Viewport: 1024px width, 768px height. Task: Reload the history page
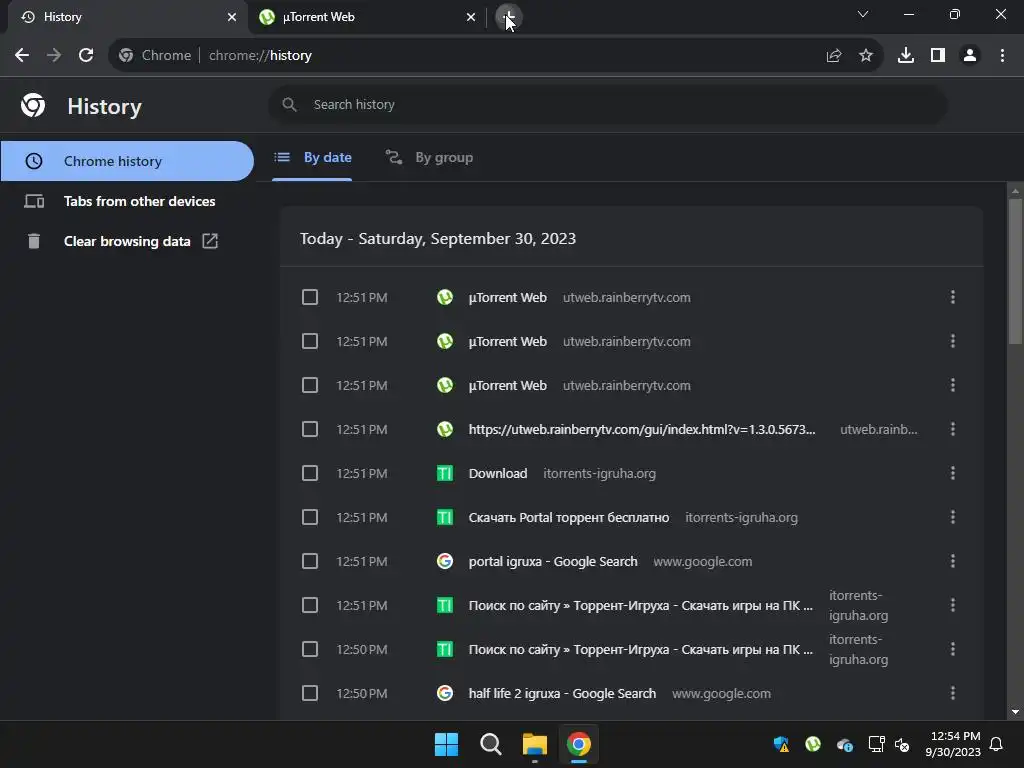86,56
